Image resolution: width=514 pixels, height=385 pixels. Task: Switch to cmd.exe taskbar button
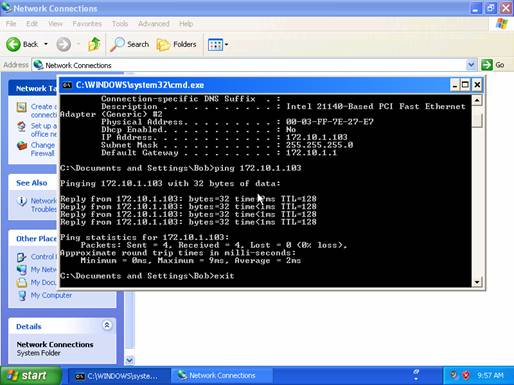pos(118,376)
